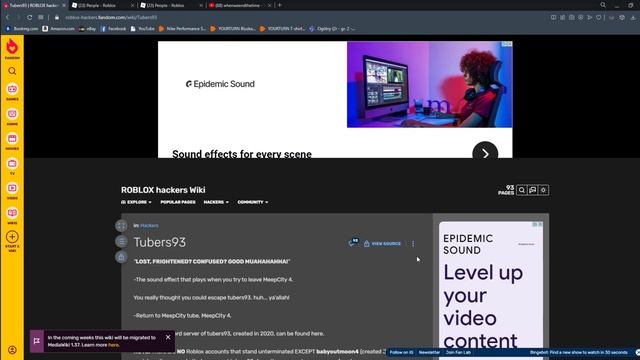Open Popular Pages menu item
The width and height of the screenshot is (640, 360).
tap(178, 202)
